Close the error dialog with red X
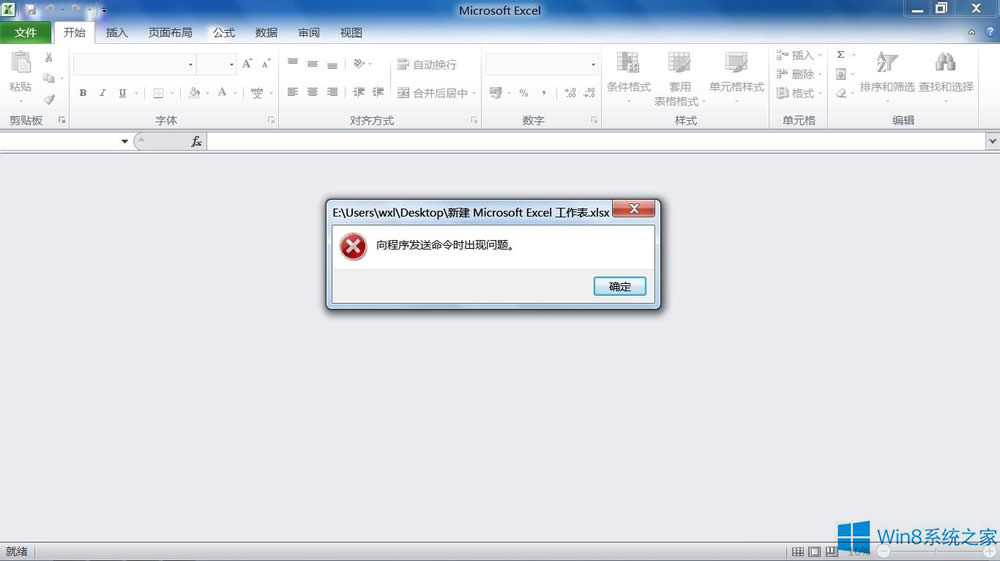The width and height of the screenshot is (1000, 561). pos(633,208)
